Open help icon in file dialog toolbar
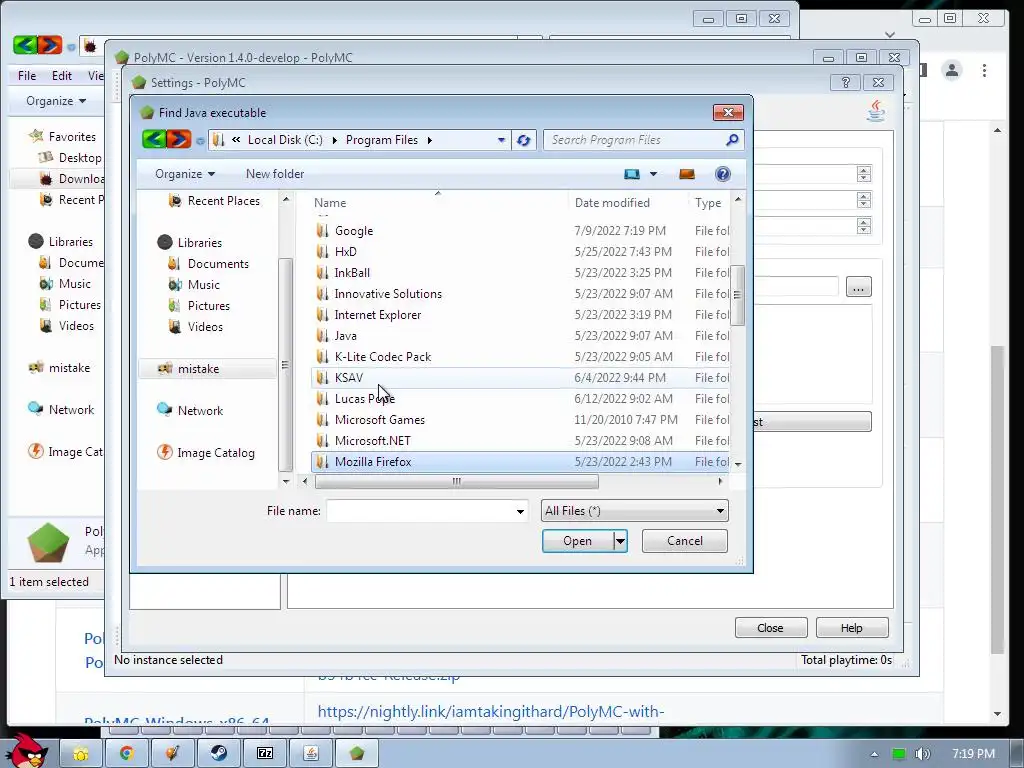1024x768 pixels. [x=722, y=174]
